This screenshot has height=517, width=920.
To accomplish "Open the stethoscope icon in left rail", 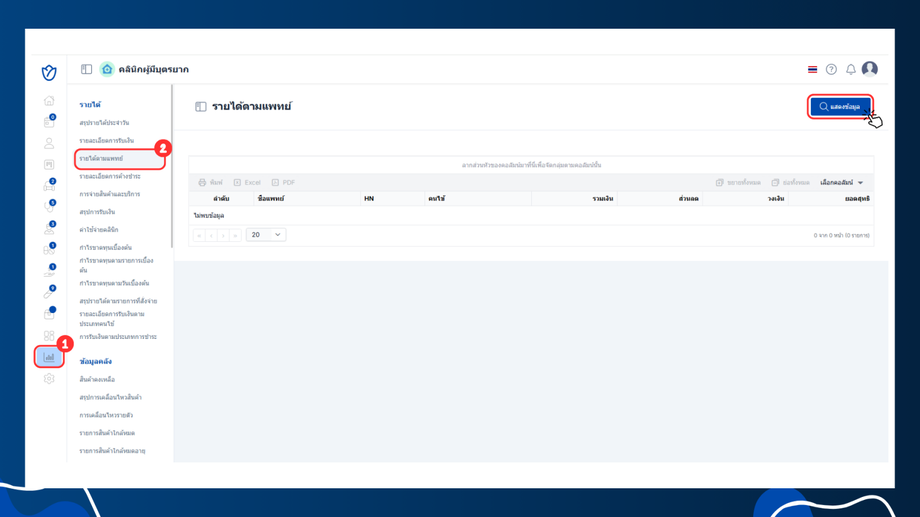I will pos(49,207).
